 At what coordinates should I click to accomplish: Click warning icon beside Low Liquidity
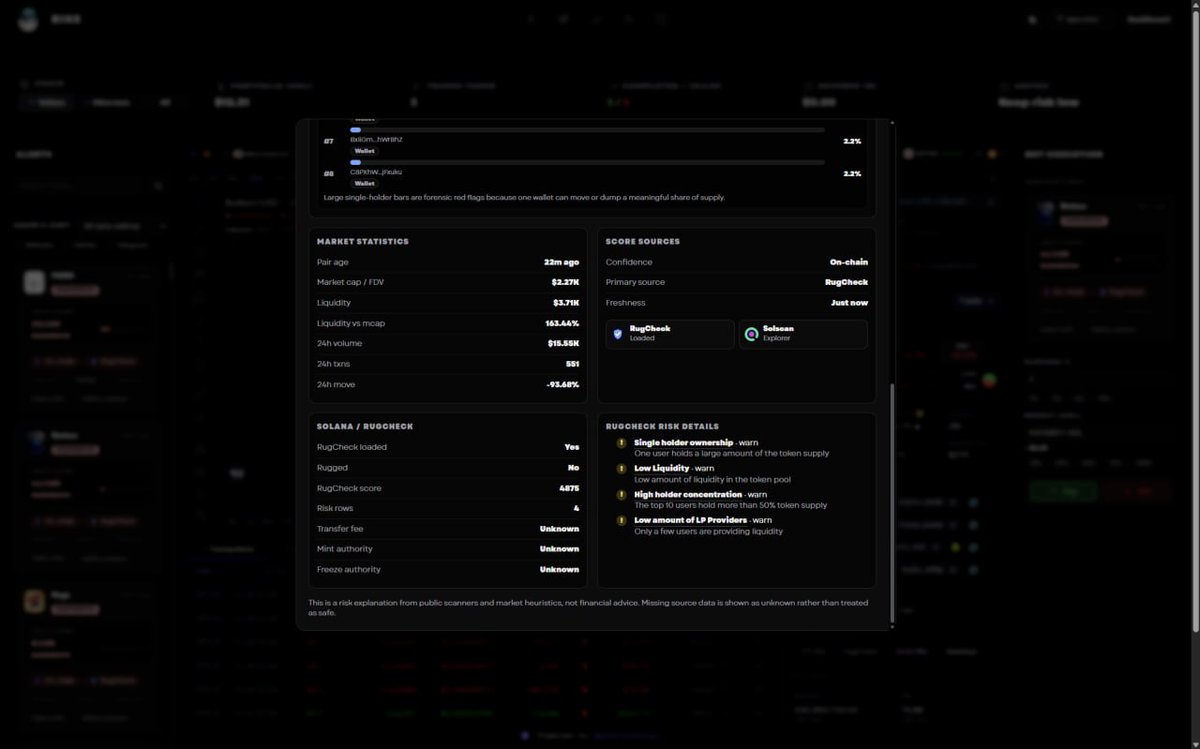click(621, 468)
